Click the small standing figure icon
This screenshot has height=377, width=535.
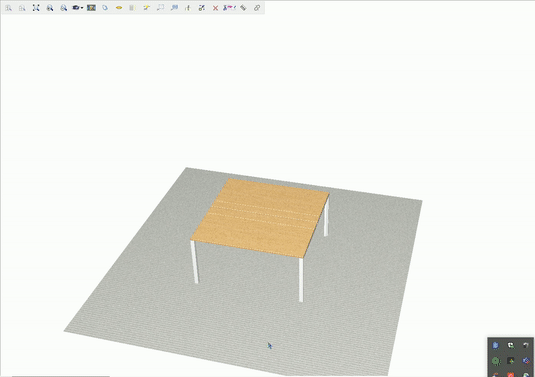188,8
